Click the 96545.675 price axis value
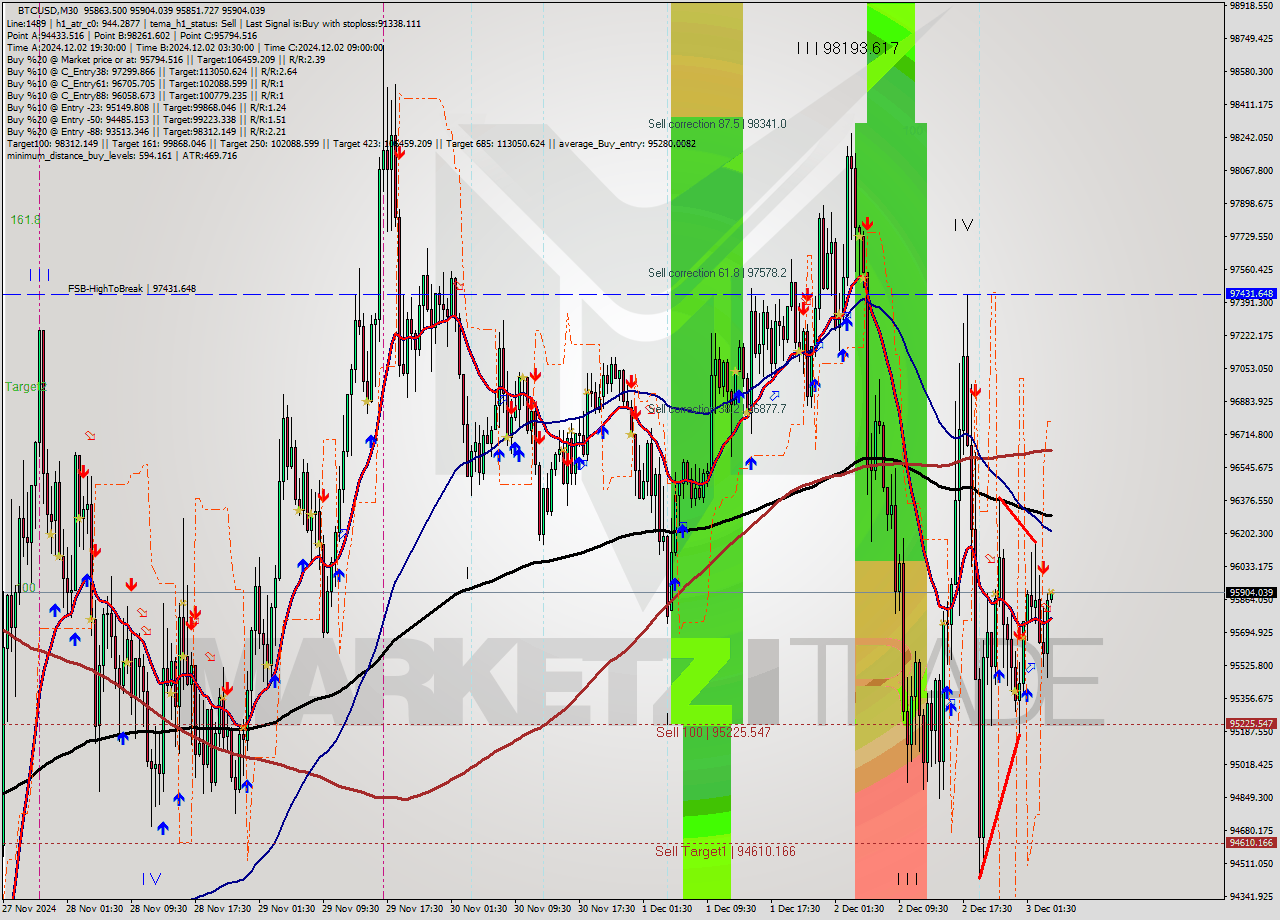1280x920 pixels. pyautogui.click(x=1251, y=467)
